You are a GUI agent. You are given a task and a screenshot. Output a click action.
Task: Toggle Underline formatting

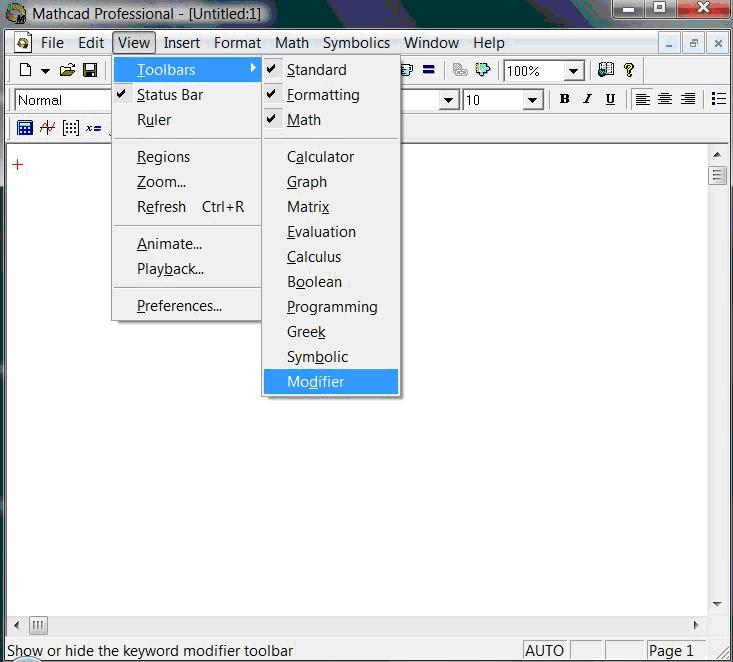click(610, 99)
